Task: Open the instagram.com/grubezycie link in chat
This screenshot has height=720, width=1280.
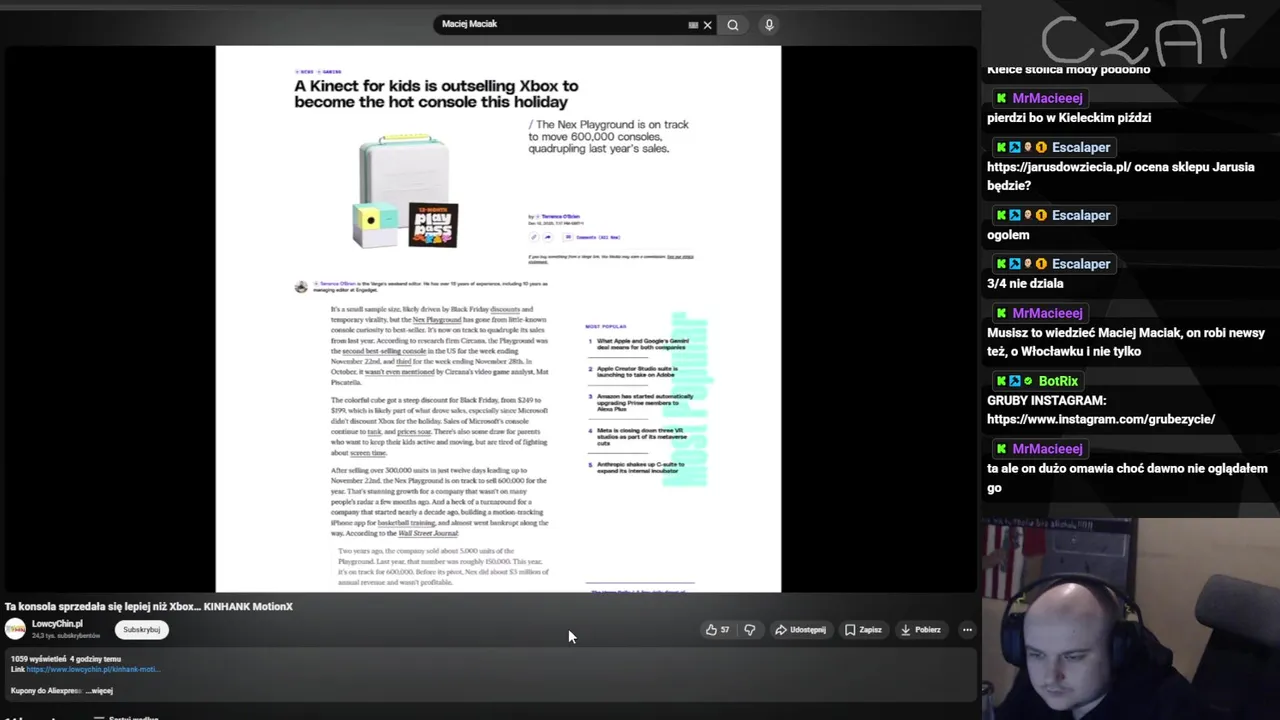Action: point(1101,419)
